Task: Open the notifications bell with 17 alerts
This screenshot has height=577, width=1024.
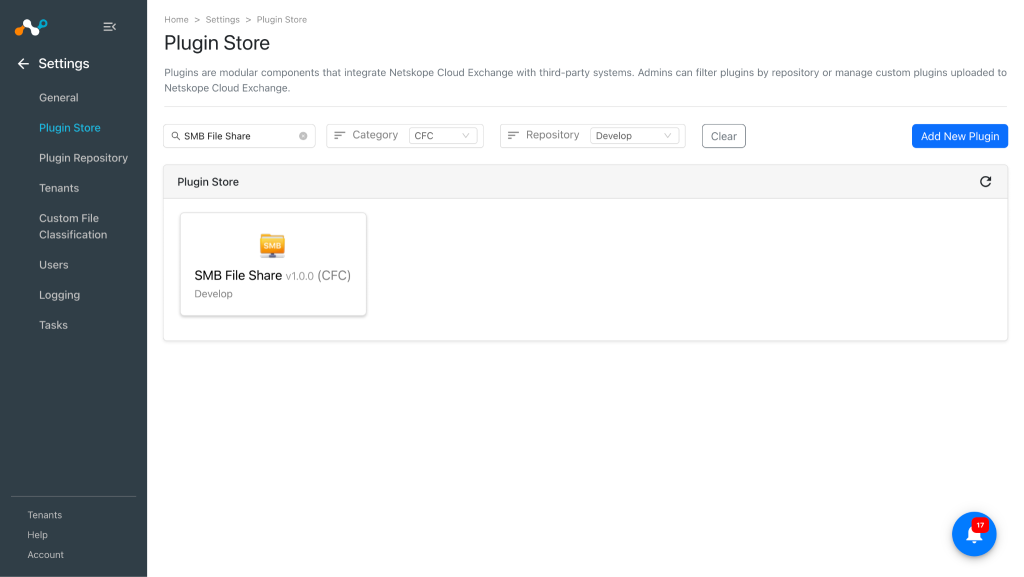Action: [974, 534]
